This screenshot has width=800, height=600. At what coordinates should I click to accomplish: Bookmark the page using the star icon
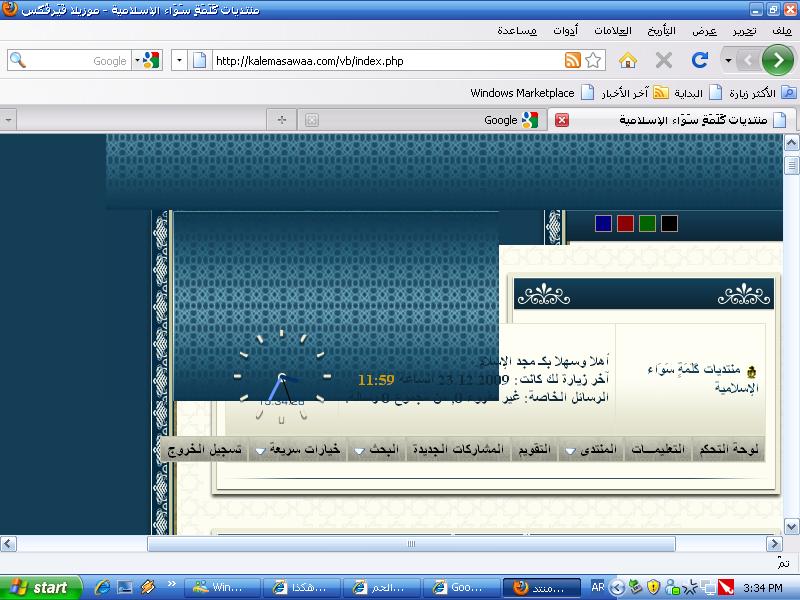[594, 60]
